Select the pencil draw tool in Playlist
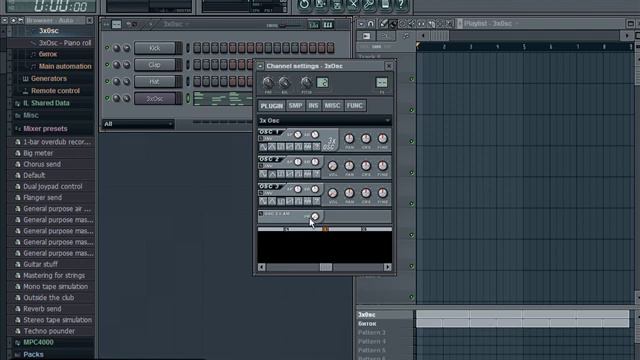Viewport: 640px width, 360px height. coord(383,24)
